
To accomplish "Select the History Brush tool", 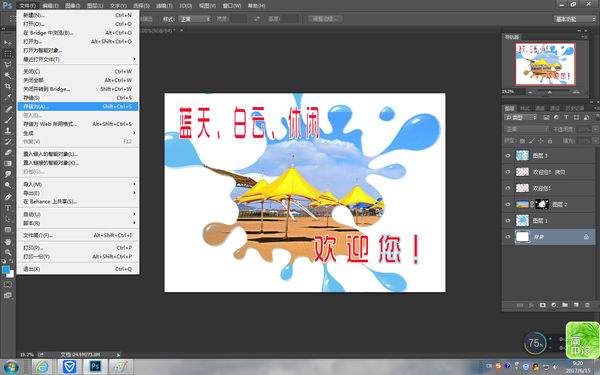I will coord(8,142).
